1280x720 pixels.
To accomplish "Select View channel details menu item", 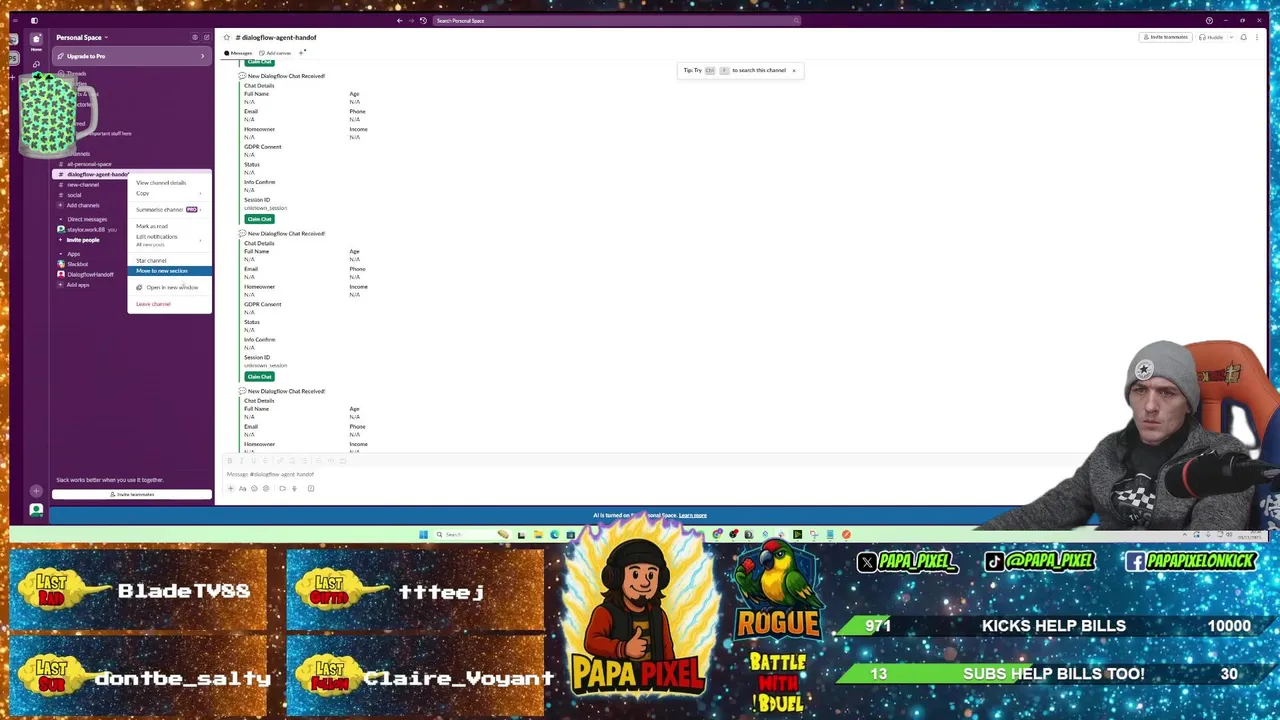I will (161, 183).
